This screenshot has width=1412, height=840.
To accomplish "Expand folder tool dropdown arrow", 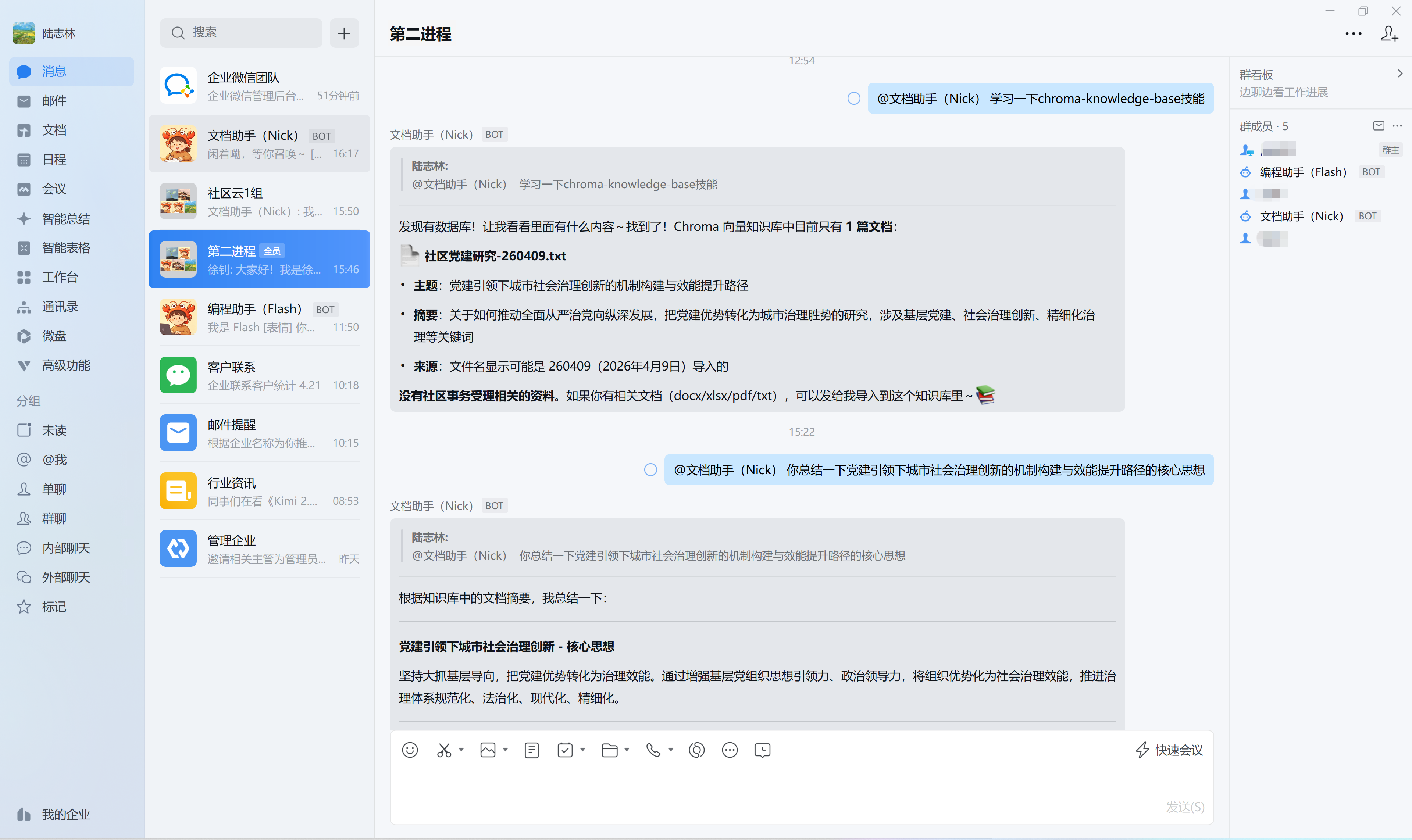I will 627,750.
